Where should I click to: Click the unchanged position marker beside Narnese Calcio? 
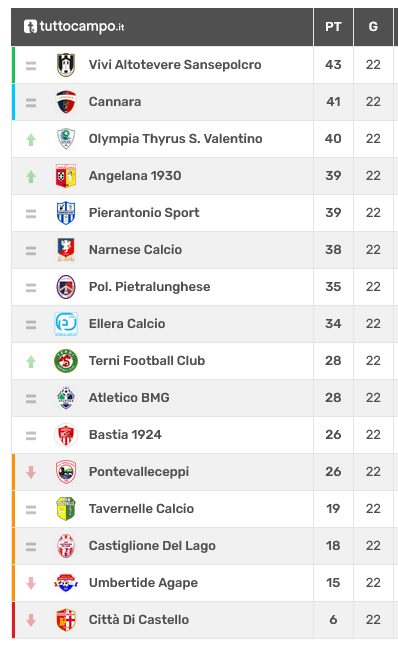31,251
